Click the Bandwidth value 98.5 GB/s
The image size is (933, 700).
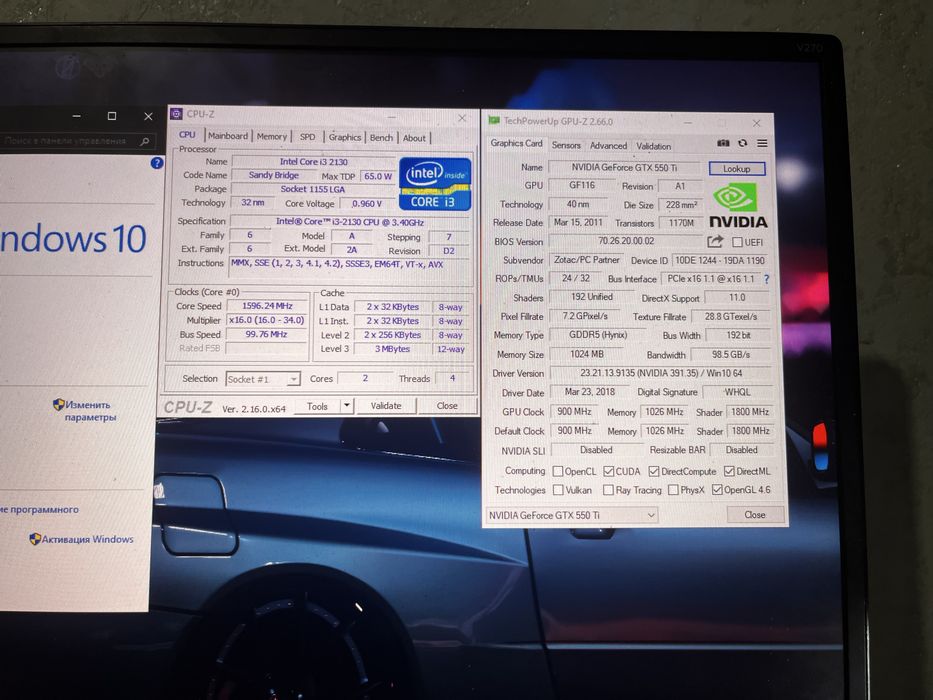[731, 354]
